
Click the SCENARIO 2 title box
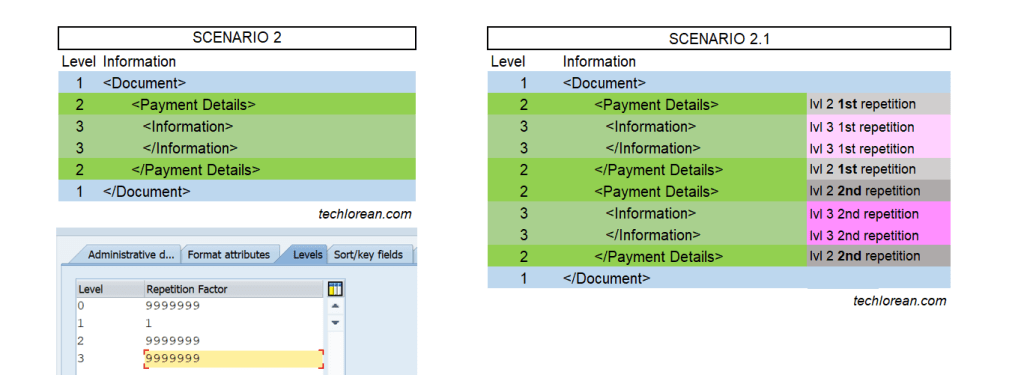point(237,38)
